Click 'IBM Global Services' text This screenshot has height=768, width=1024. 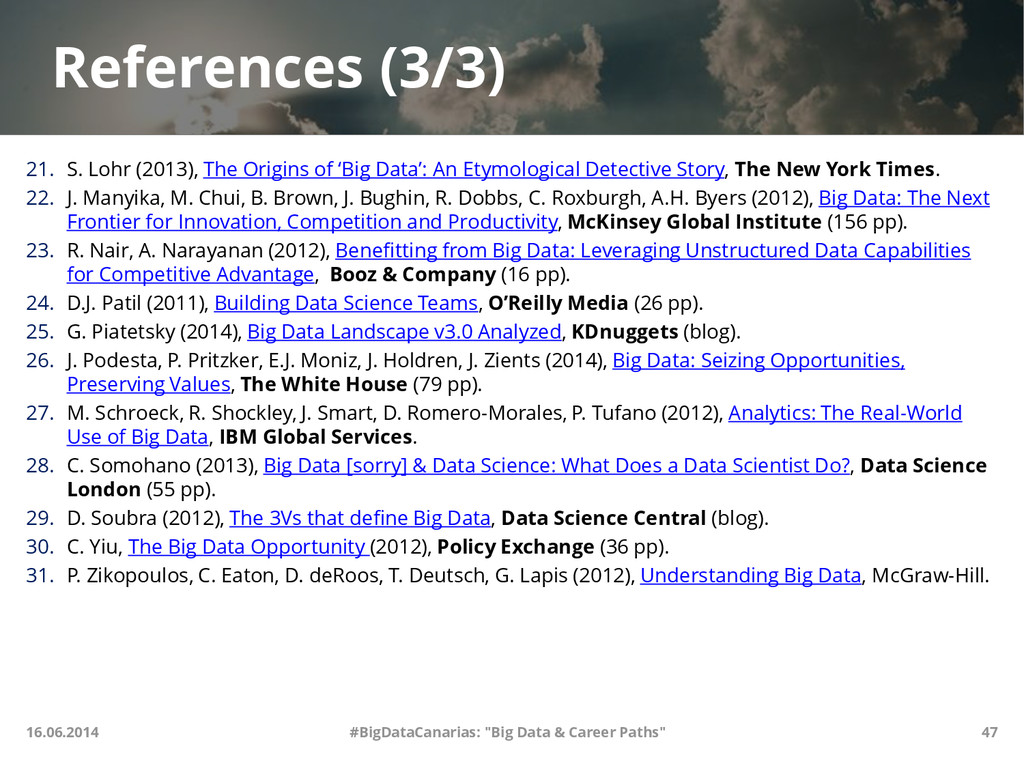click(315, 437)
